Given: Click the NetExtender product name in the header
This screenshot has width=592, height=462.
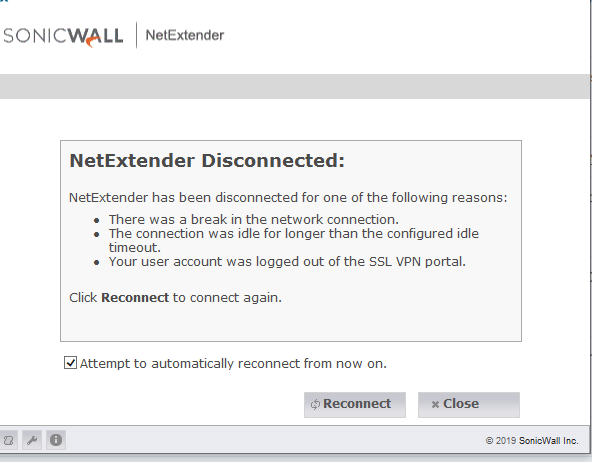Looking at the screenshot, I should 185,35.
